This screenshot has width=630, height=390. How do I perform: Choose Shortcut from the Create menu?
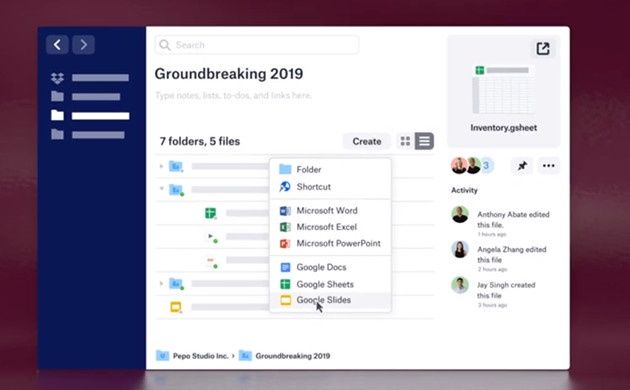pyautogui.click(x=330, y=187)
